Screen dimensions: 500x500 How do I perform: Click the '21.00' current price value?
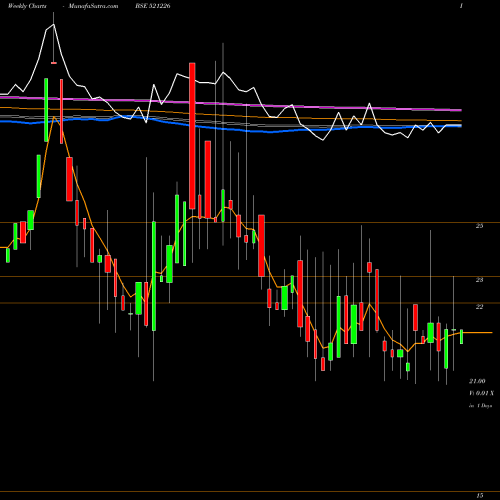point(477,381)
